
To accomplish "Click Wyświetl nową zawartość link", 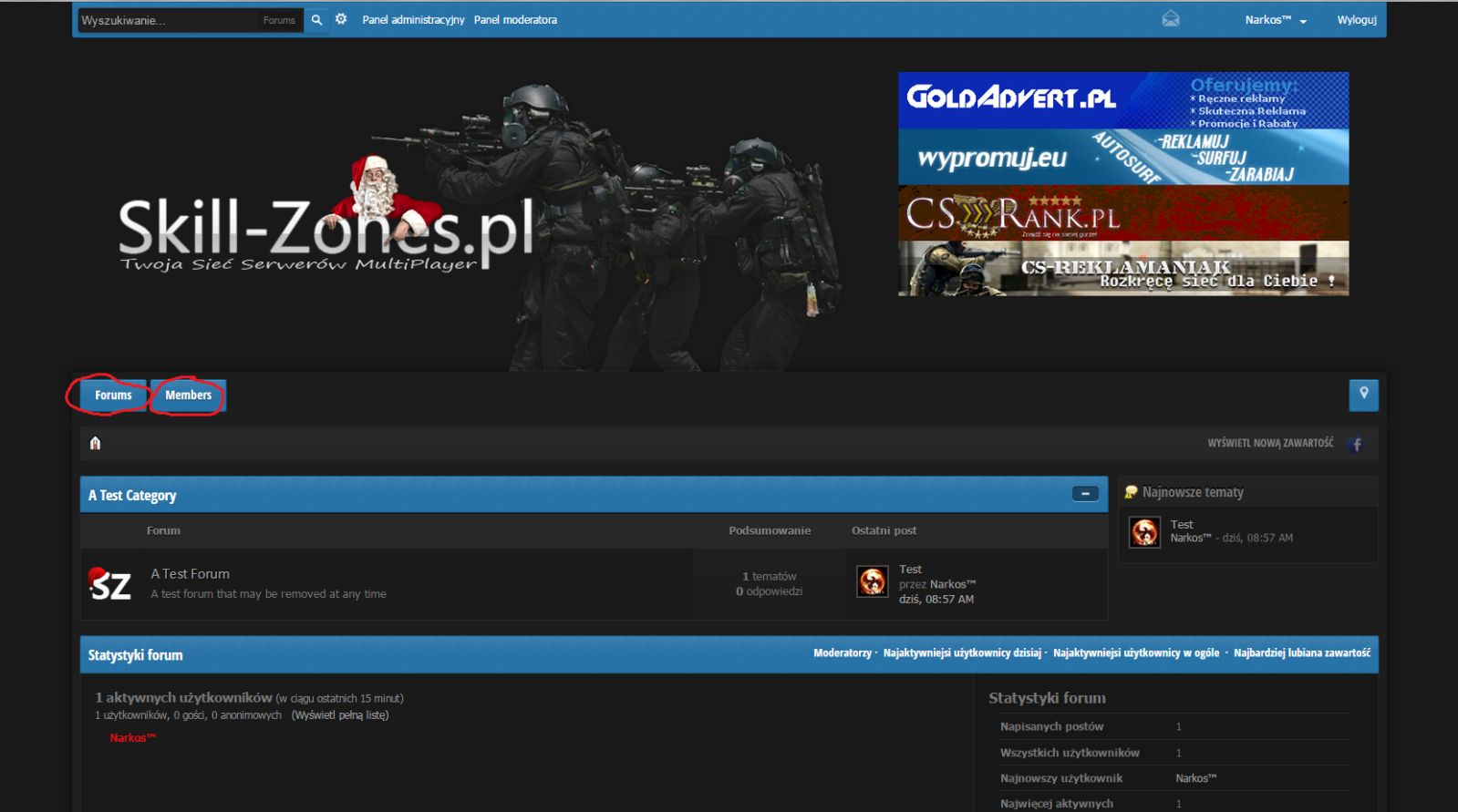I will tap(1269, 443).
